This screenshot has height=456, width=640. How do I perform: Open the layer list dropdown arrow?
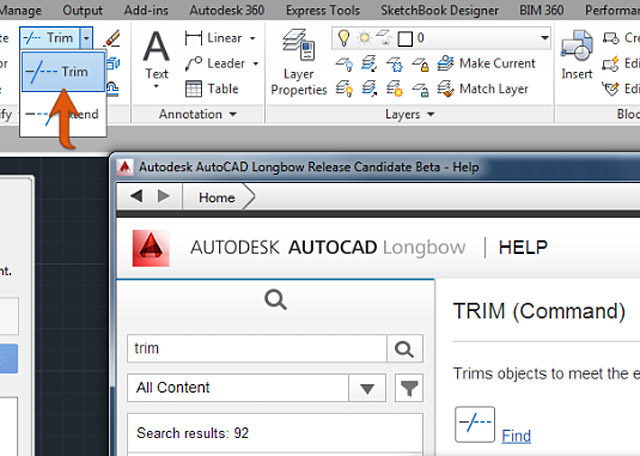[x=544, y=38]
